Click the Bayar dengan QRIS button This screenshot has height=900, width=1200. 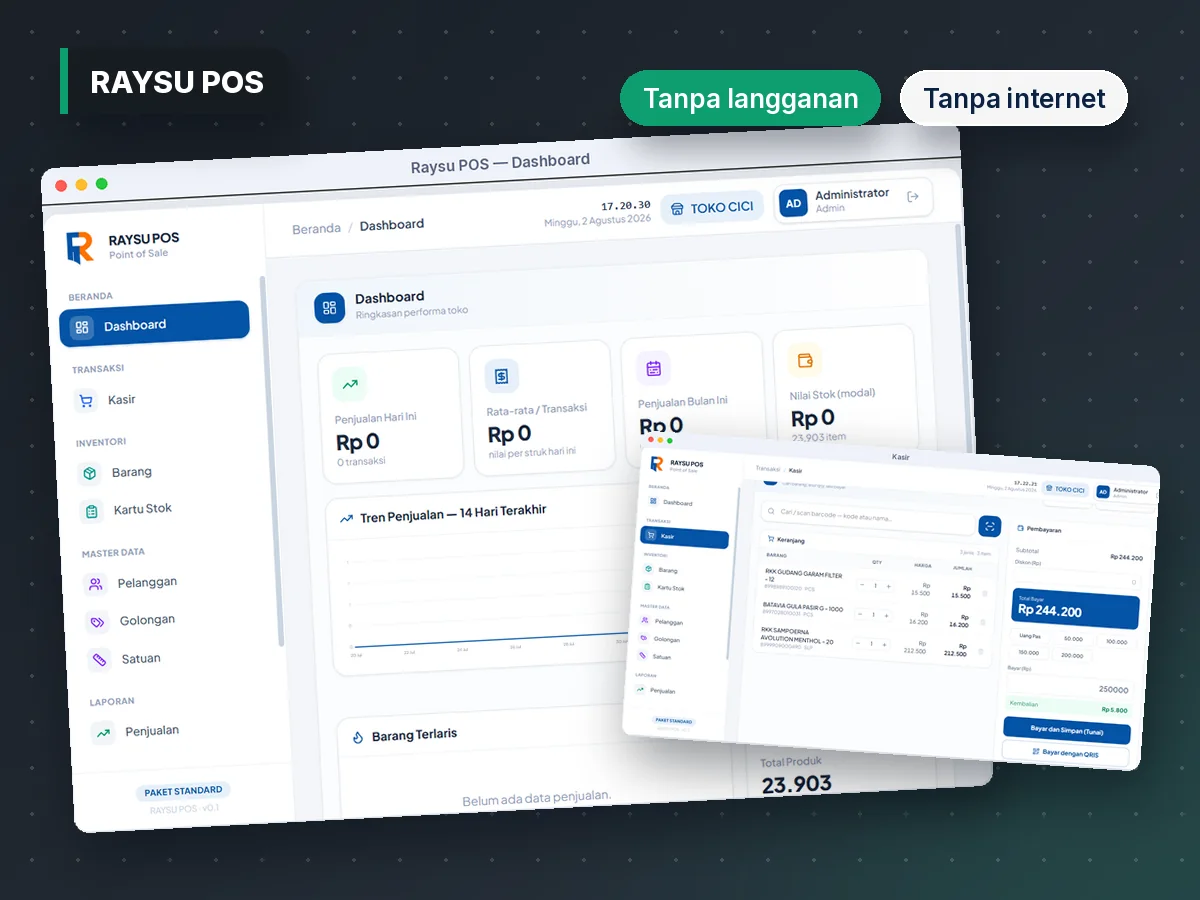[x=1065, y=753]
